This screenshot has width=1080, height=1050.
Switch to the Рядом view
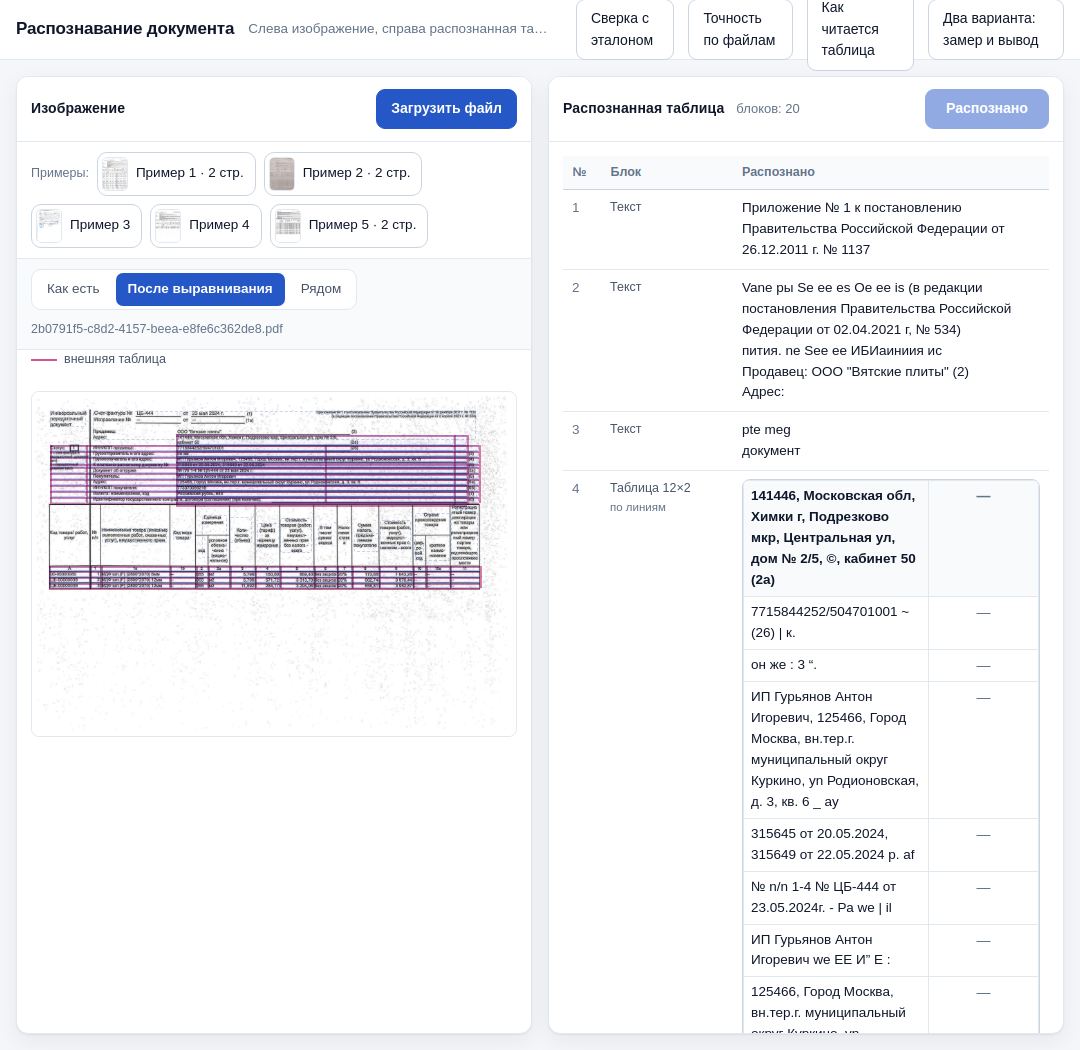(321, 289)
